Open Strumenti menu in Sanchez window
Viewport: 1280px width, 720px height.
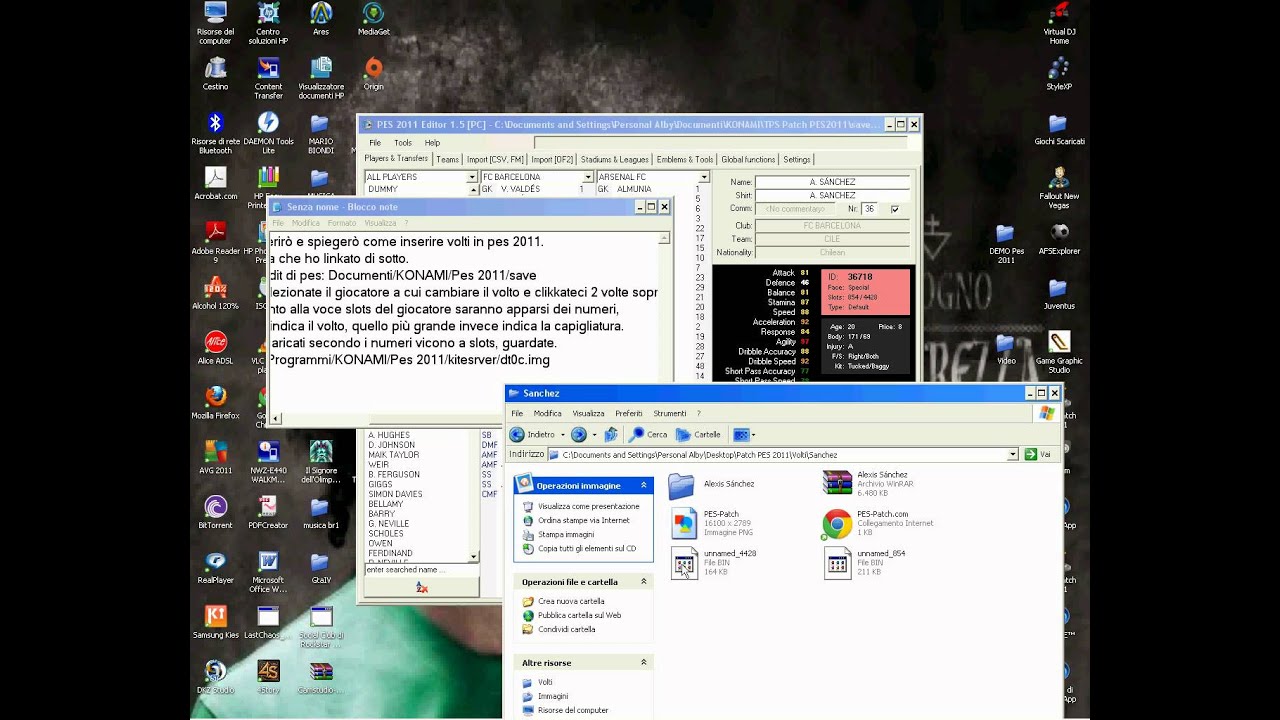[670, 413]
